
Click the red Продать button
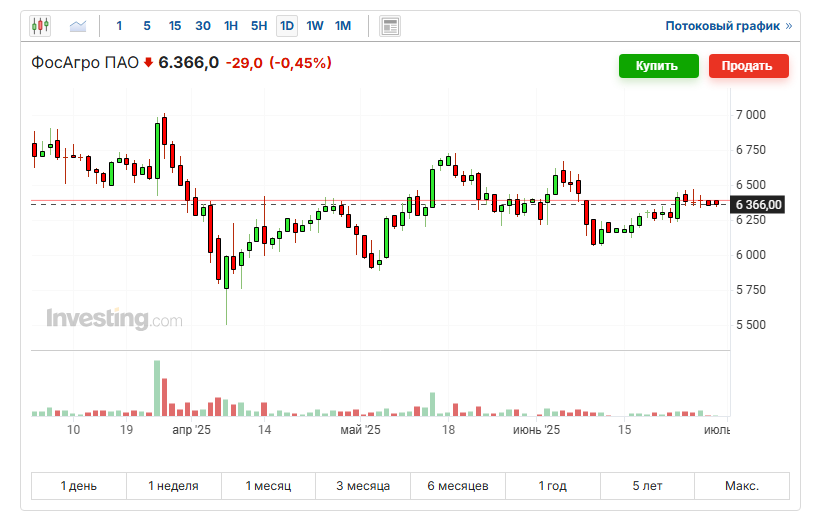point(749,66)
